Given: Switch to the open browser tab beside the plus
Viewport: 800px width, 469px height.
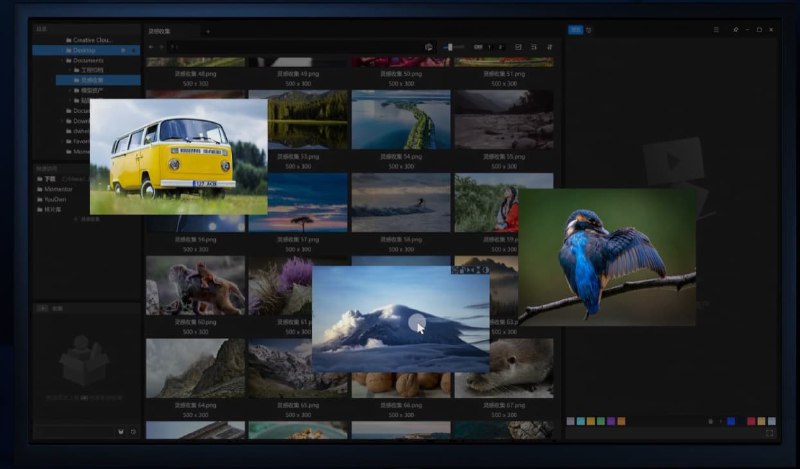Looking at the screenshot, I should pyautogui.click(x=171, y=32).
